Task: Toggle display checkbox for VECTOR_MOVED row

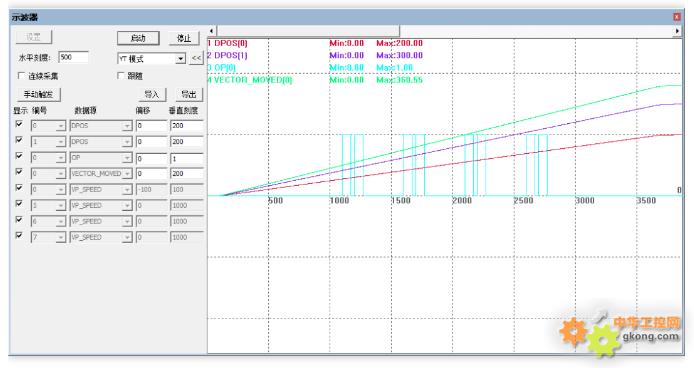Action: (19, 172)
